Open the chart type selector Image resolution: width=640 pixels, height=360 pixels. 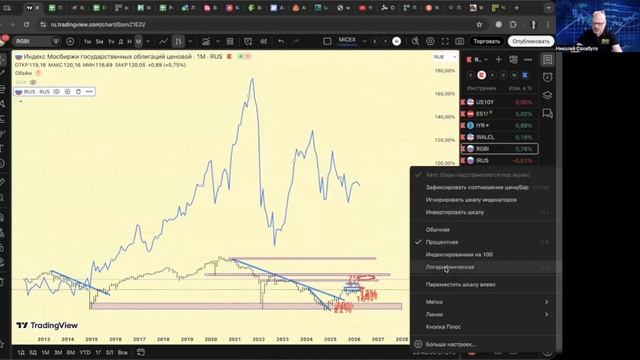(178, 41)
